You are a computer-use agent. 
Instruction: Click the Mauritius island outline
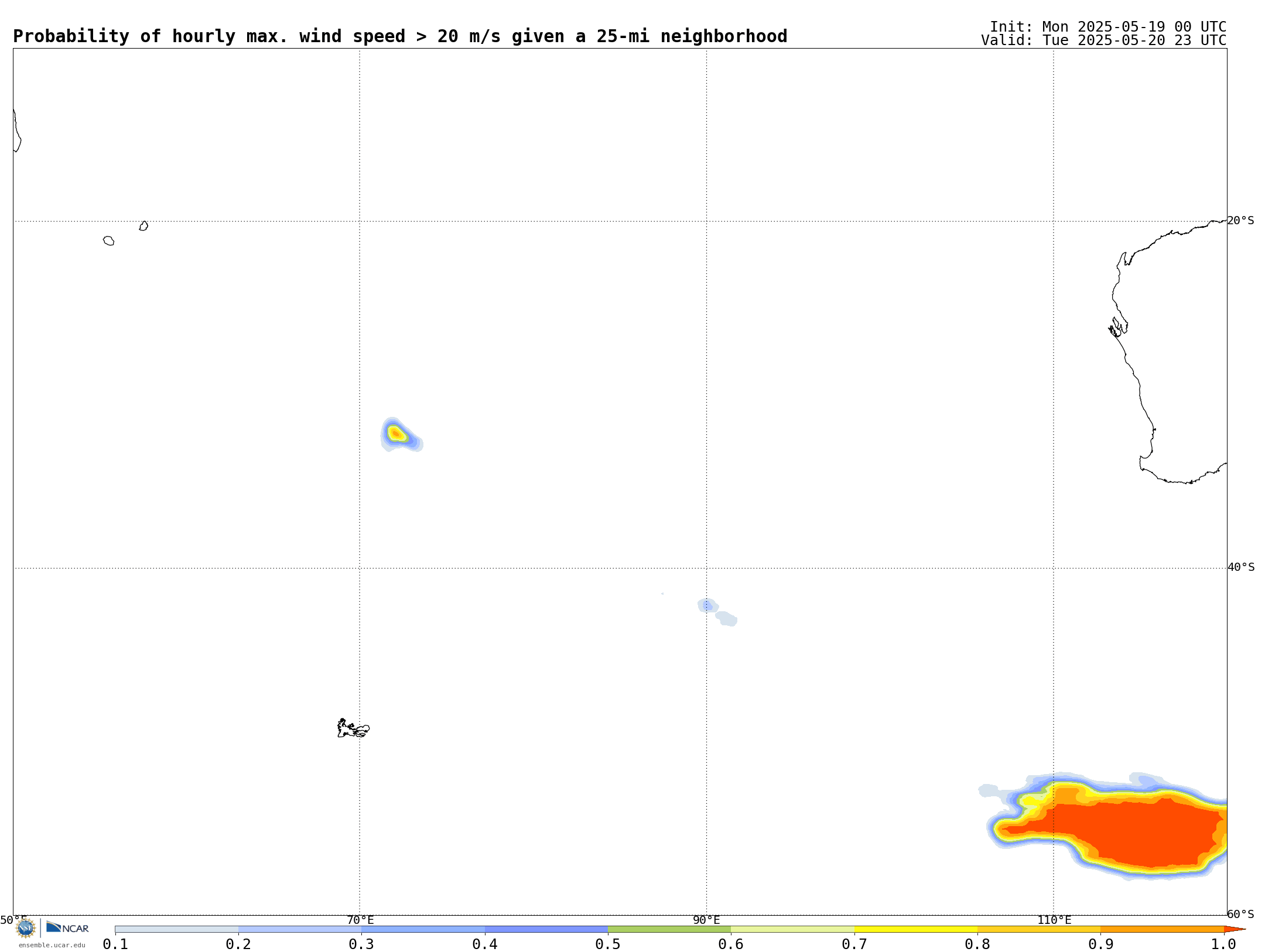143,226
